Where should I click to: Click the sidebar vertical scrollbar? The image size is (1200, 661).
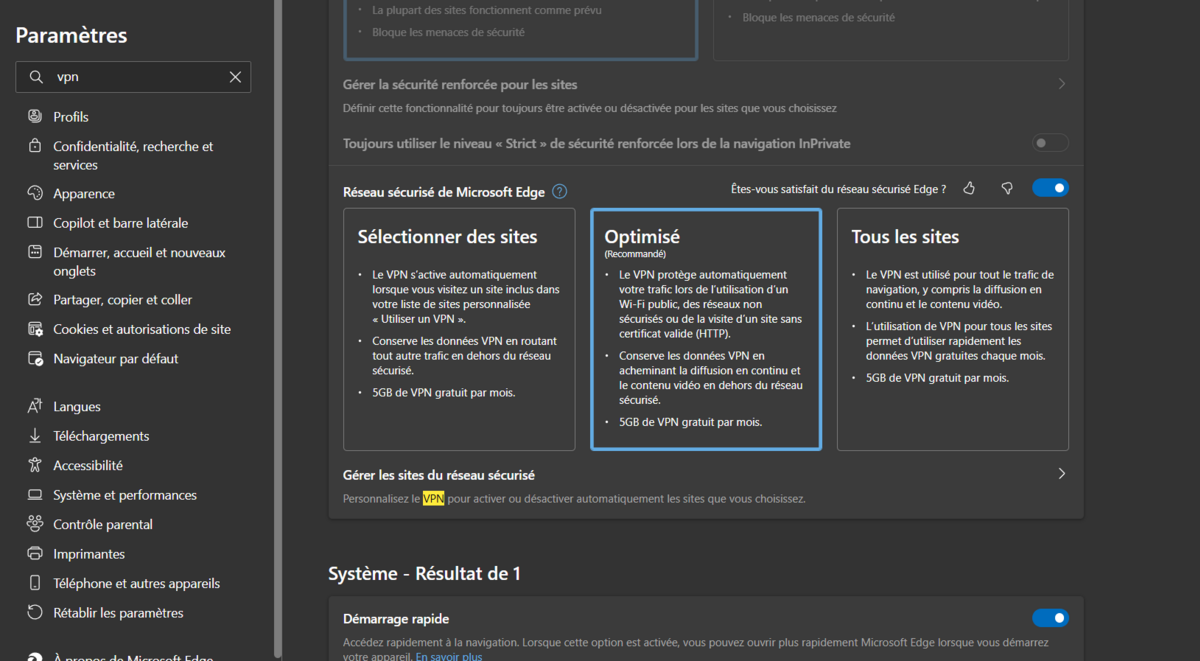278,330
